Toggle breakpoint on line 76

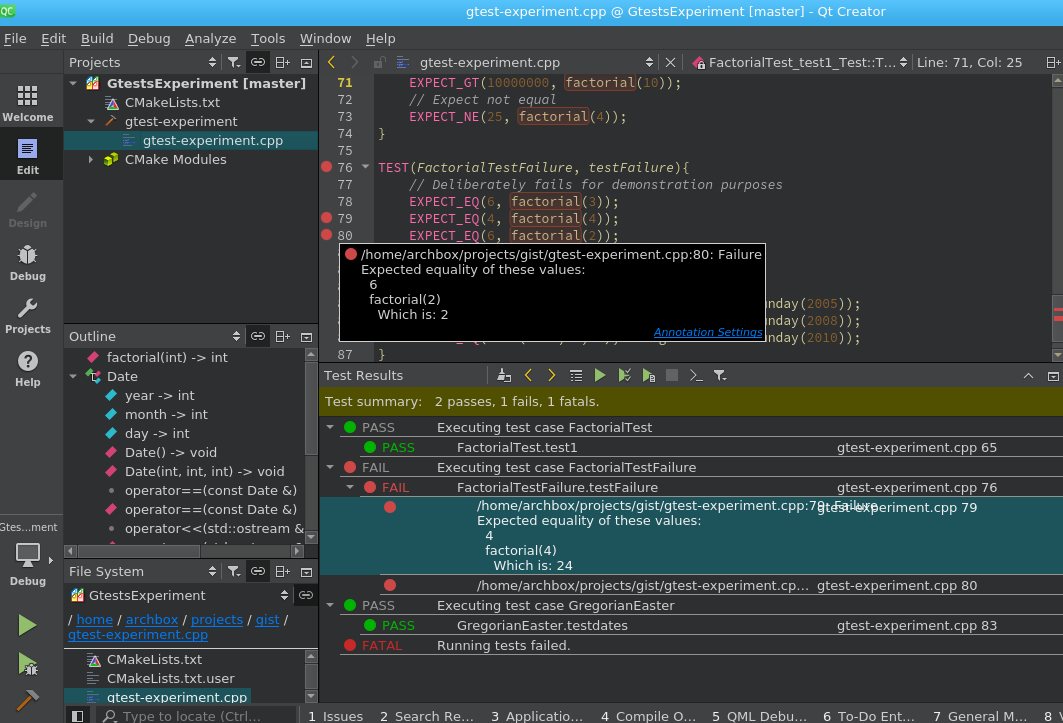tap(326, 167)
